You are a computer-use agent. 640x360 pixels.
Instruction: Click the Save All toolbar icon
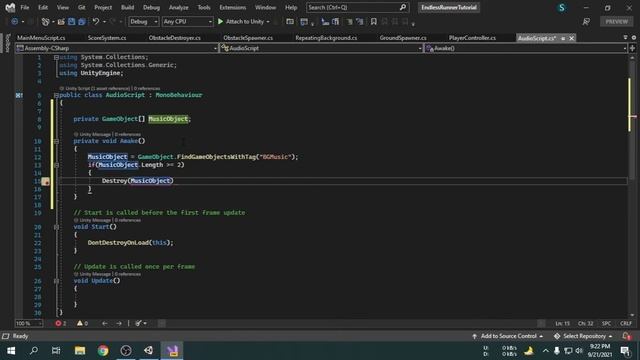82,22
